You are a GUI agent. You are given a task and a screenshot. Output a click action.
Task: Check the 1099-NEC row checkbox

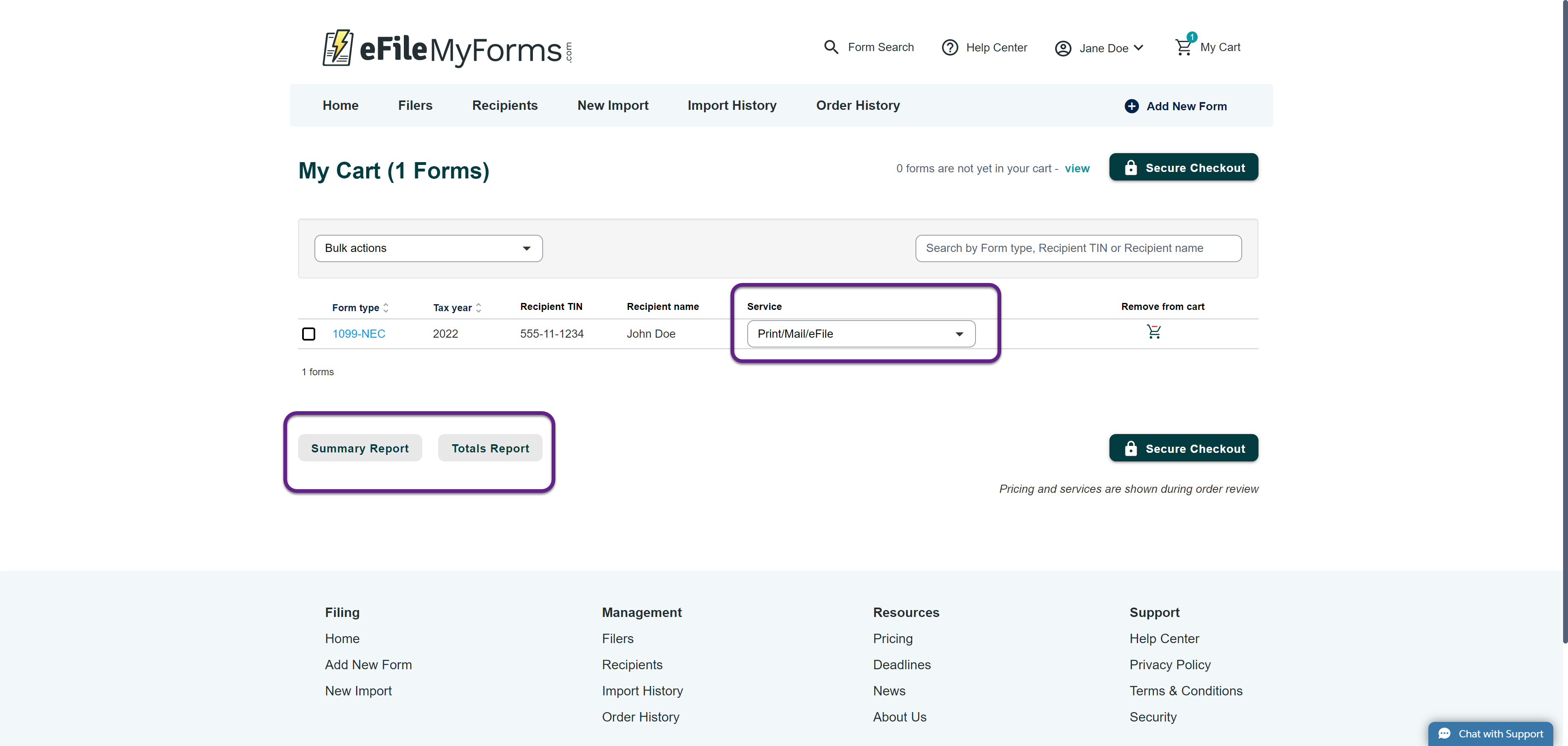[309, 334]
